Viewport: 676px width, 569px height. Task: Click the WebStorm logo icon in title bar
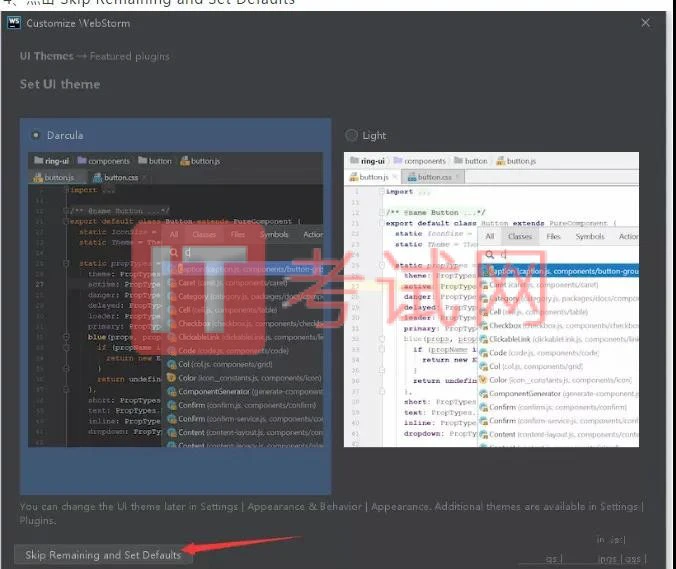(14, 23)
